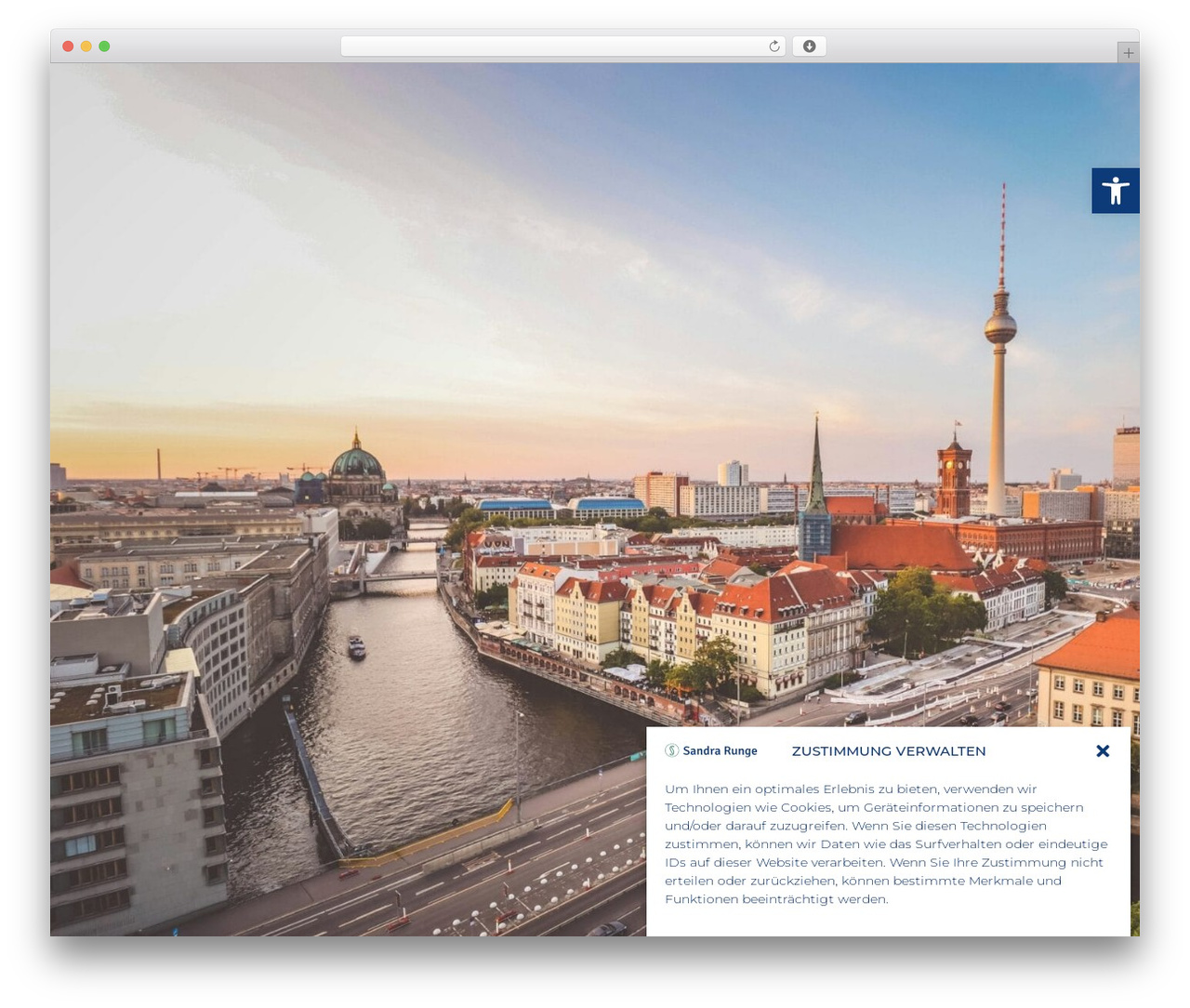Screen dimensions: 1190x1008
Task: Minimize the browser window with yellow button
Action: pyautogui.click(x=86, y=46)
